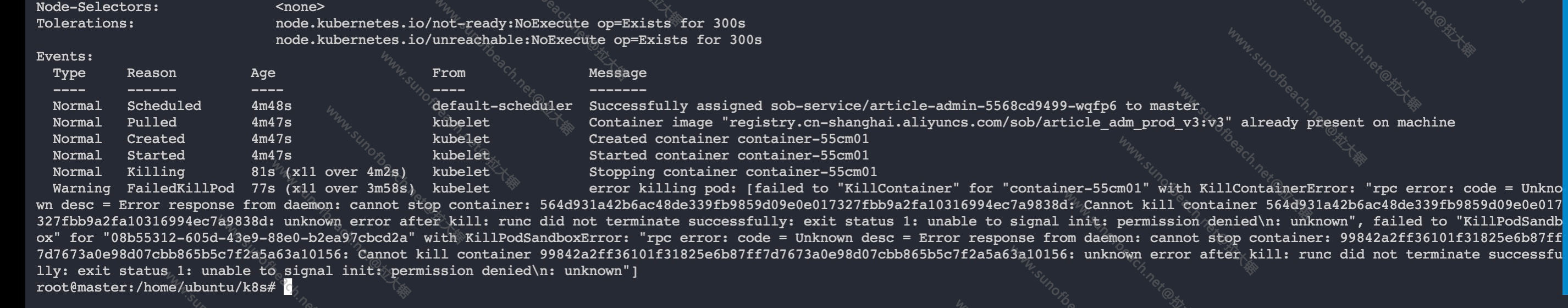This screenshot has height=308, width=1568.
Task: Select the Tolerations: label
Action: pos(85,24)
